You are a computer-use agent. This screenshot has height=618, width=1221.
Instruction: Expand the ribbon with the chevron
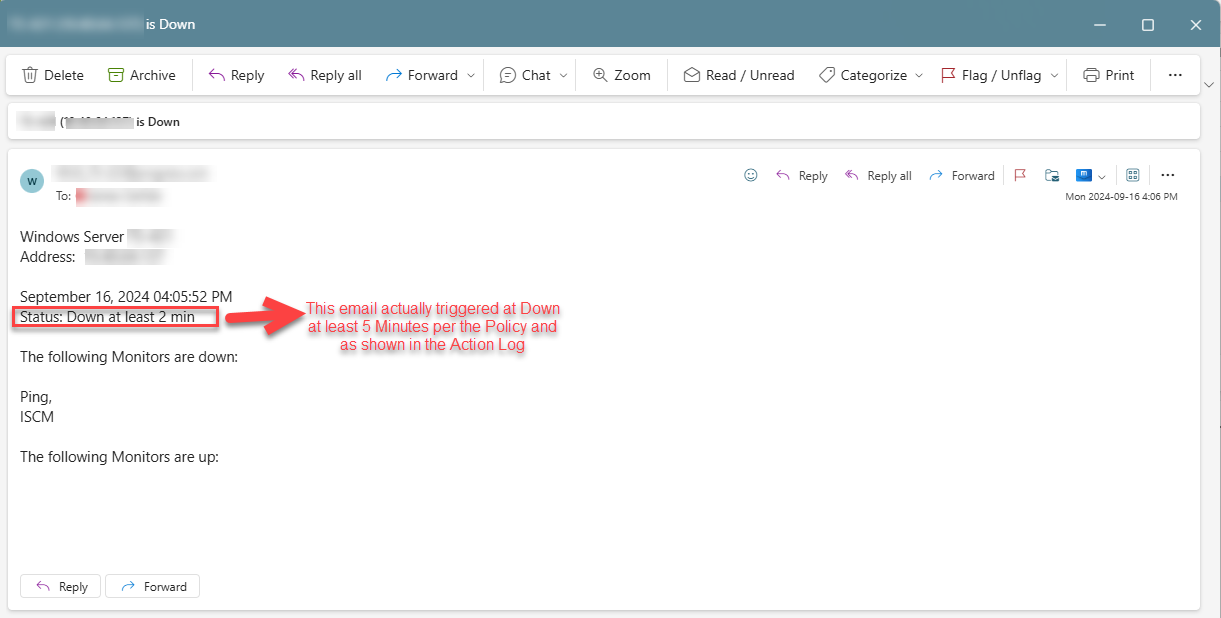coord(1210,84)
